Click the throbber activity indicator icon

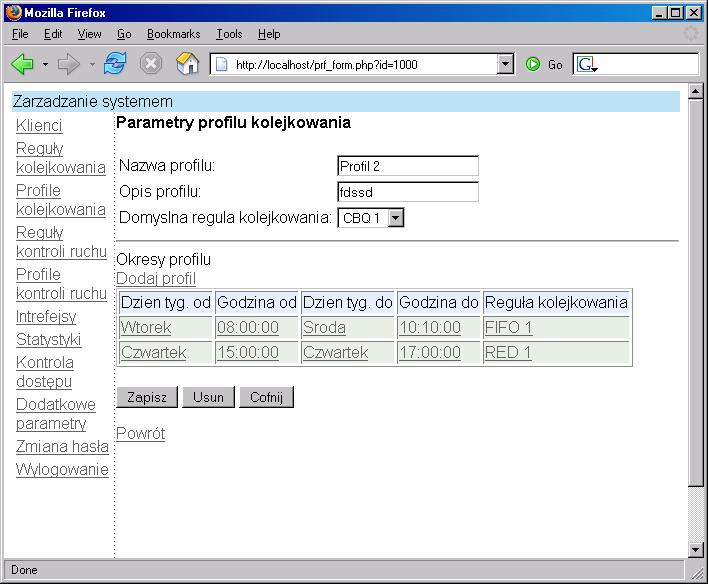(x=690, y=33)
